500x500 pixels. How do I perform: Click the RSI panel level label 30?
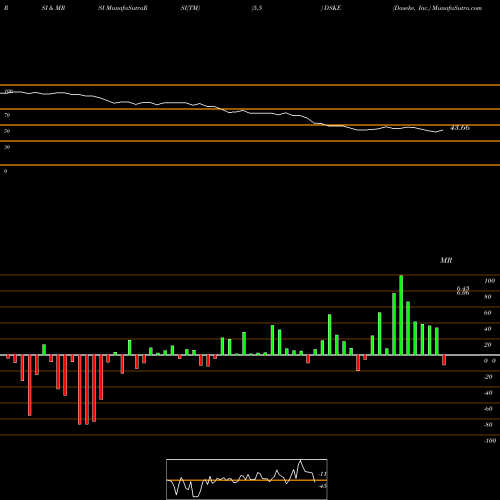[x=7, y=147]
